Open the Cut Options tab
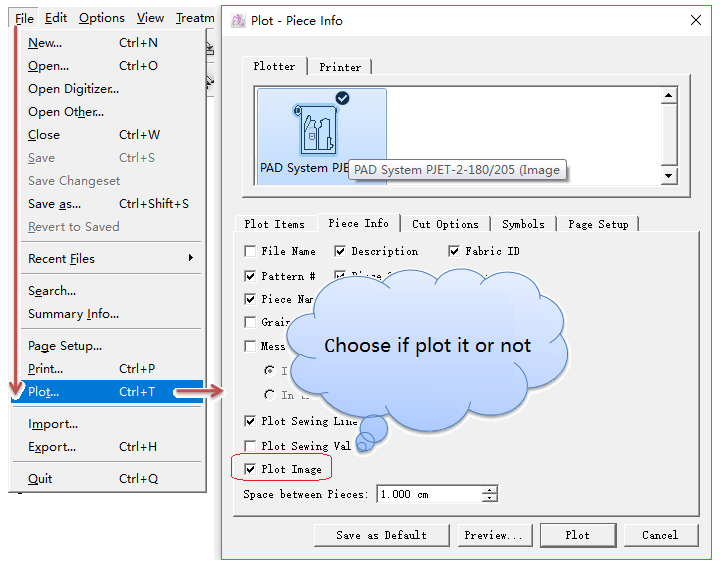Image resolution: width=720 pixels, height=569 pixels. 445,224
